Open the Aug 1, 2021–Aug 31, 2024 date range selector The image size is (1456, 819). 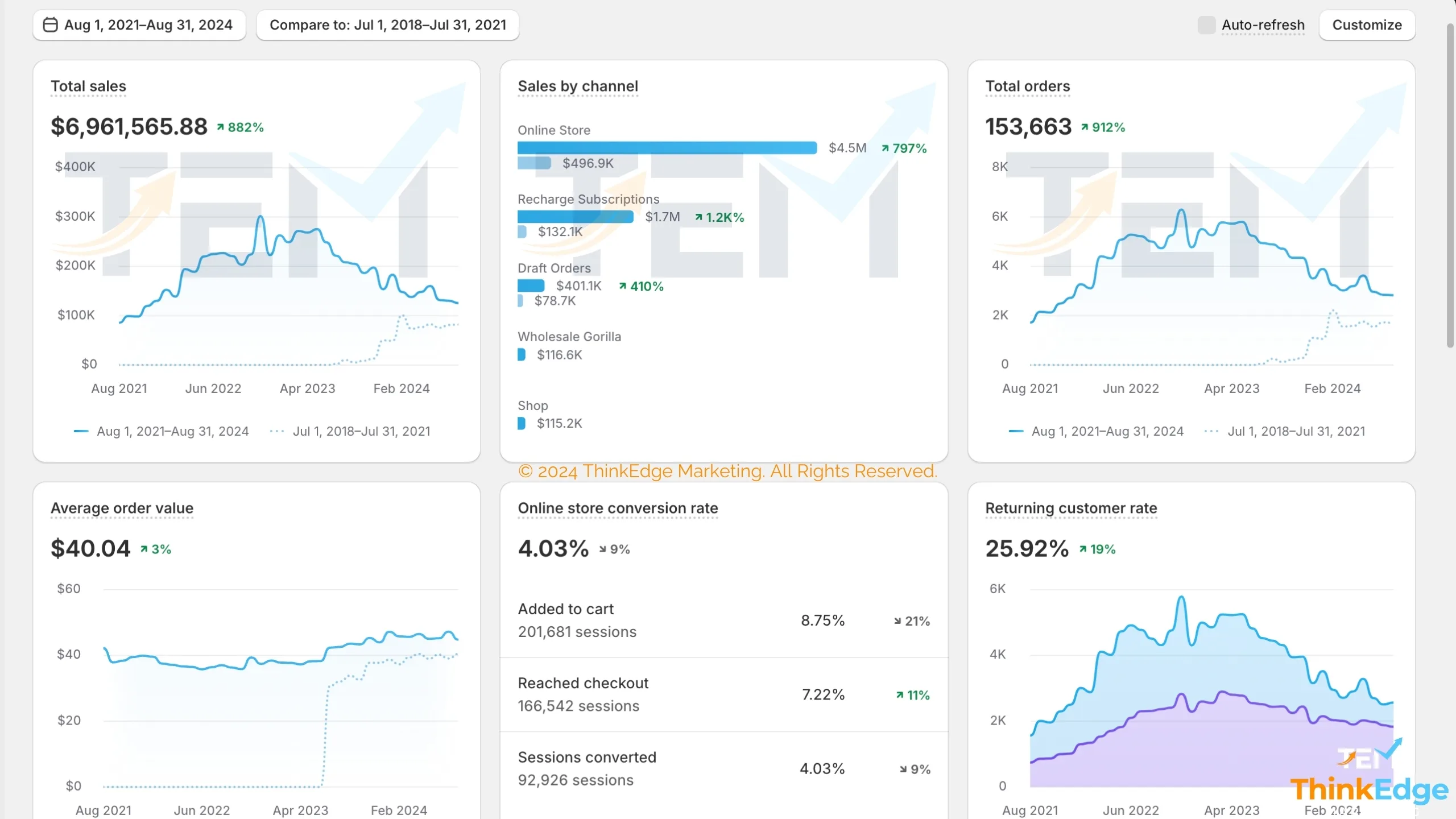139,24
